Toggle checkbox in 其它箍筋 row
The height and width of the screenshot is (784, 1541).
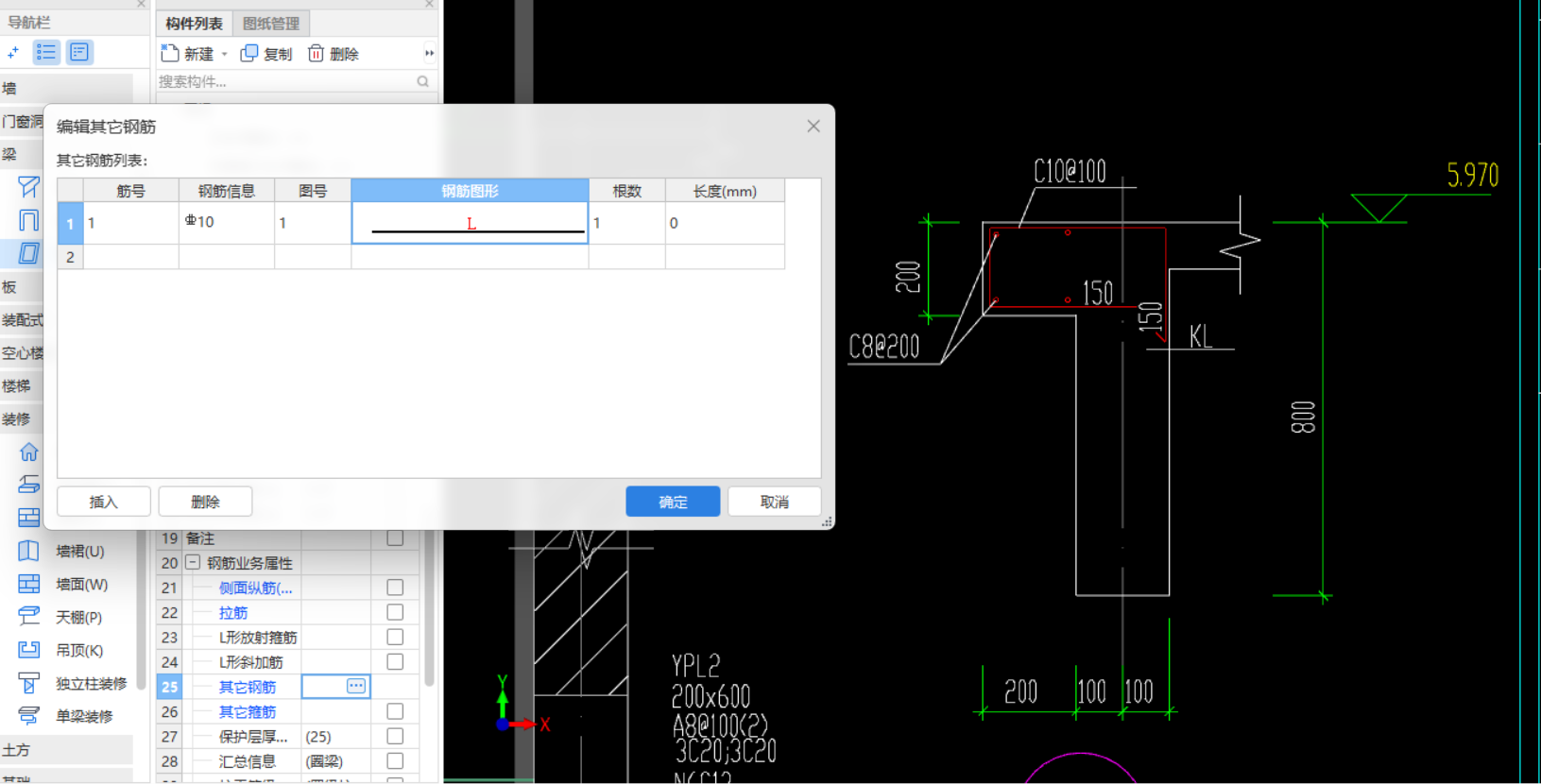coord(395,711)
